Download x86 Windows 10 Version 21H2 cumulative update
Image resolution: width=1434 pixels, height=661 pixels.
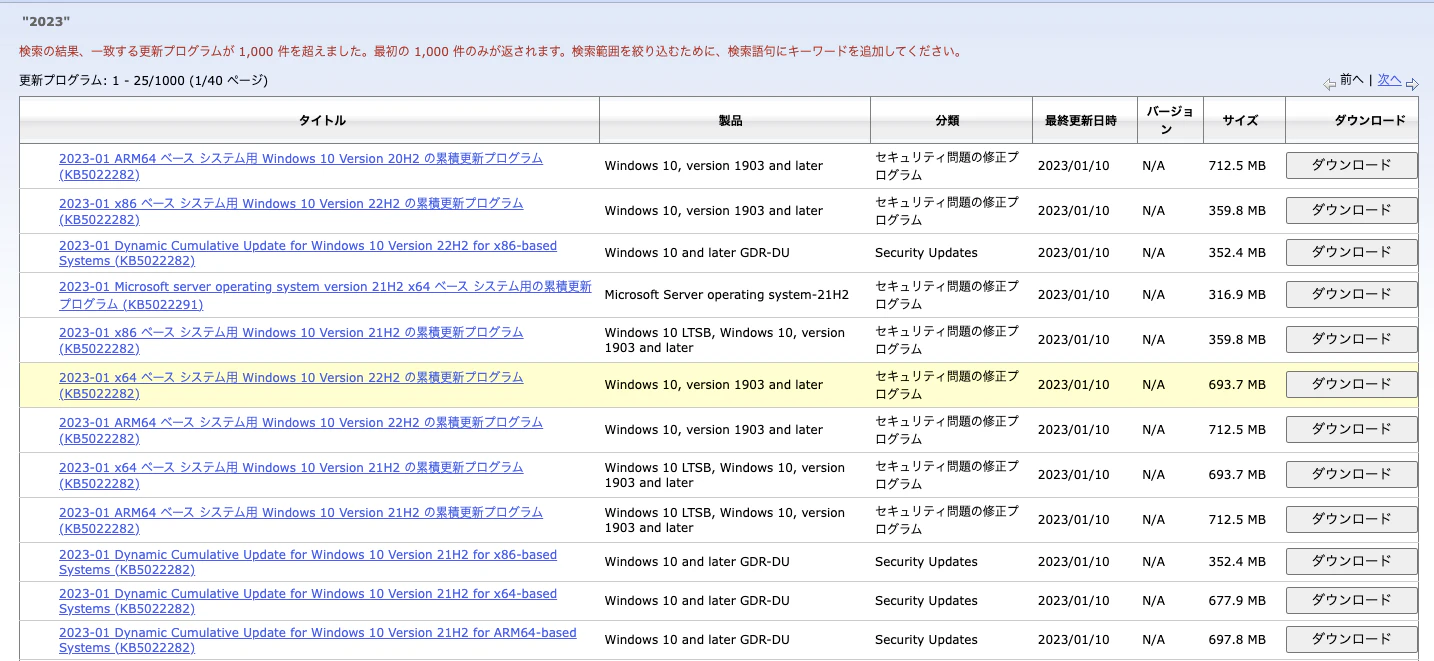click(x=1351, y=340)
